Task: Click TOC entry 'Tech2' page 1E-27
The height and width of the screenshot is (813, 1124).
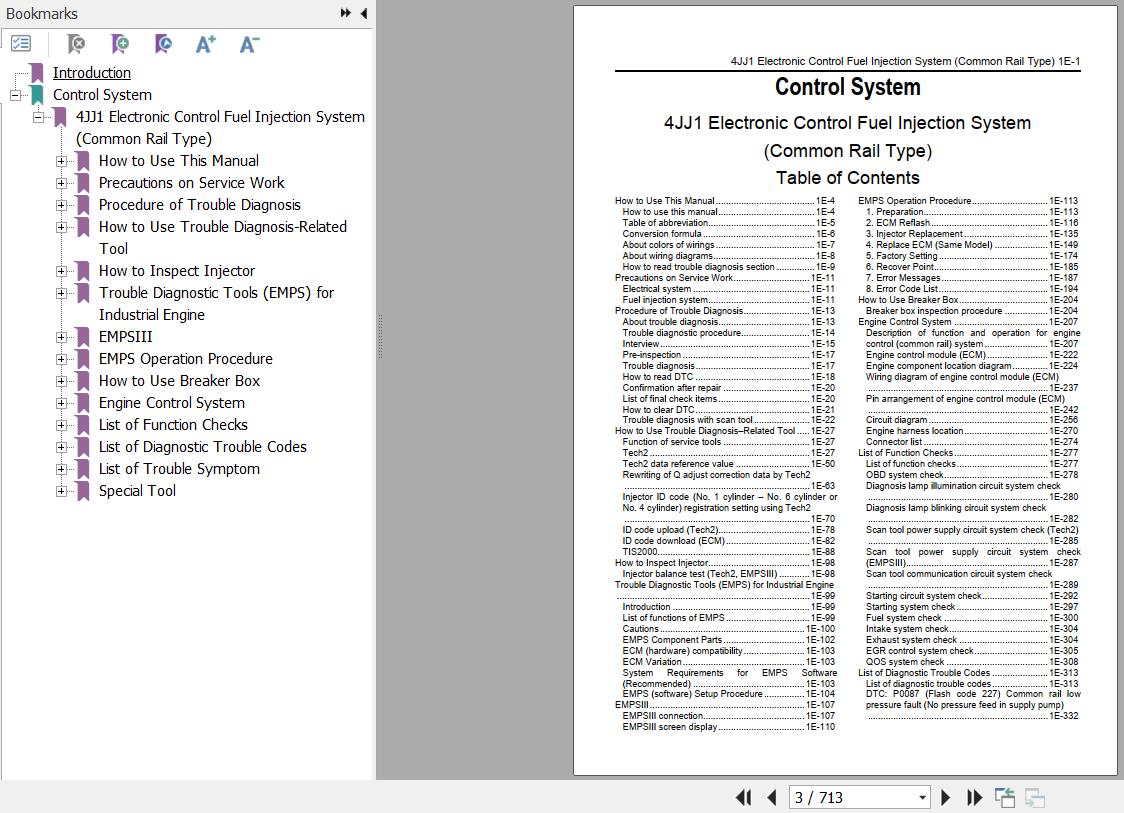Action: pyautogui.click(x=728, y=453)
